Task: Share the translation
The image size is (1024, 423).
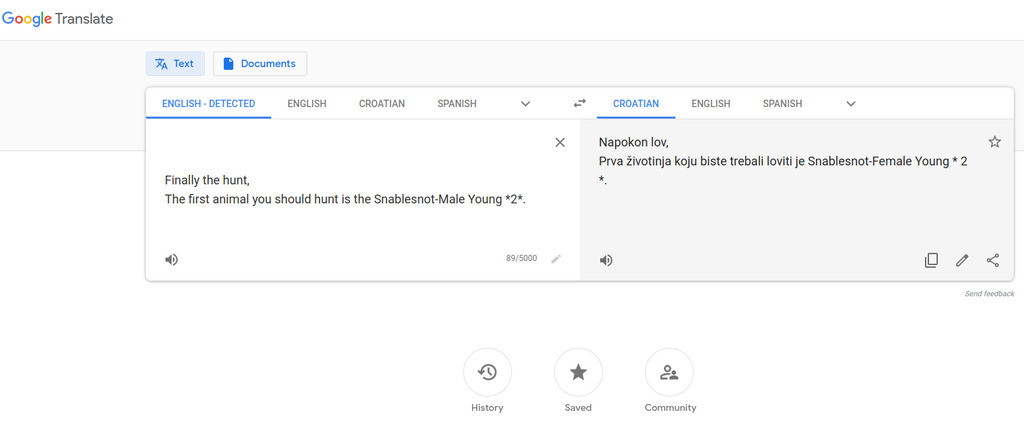Action: click(993, 260)
